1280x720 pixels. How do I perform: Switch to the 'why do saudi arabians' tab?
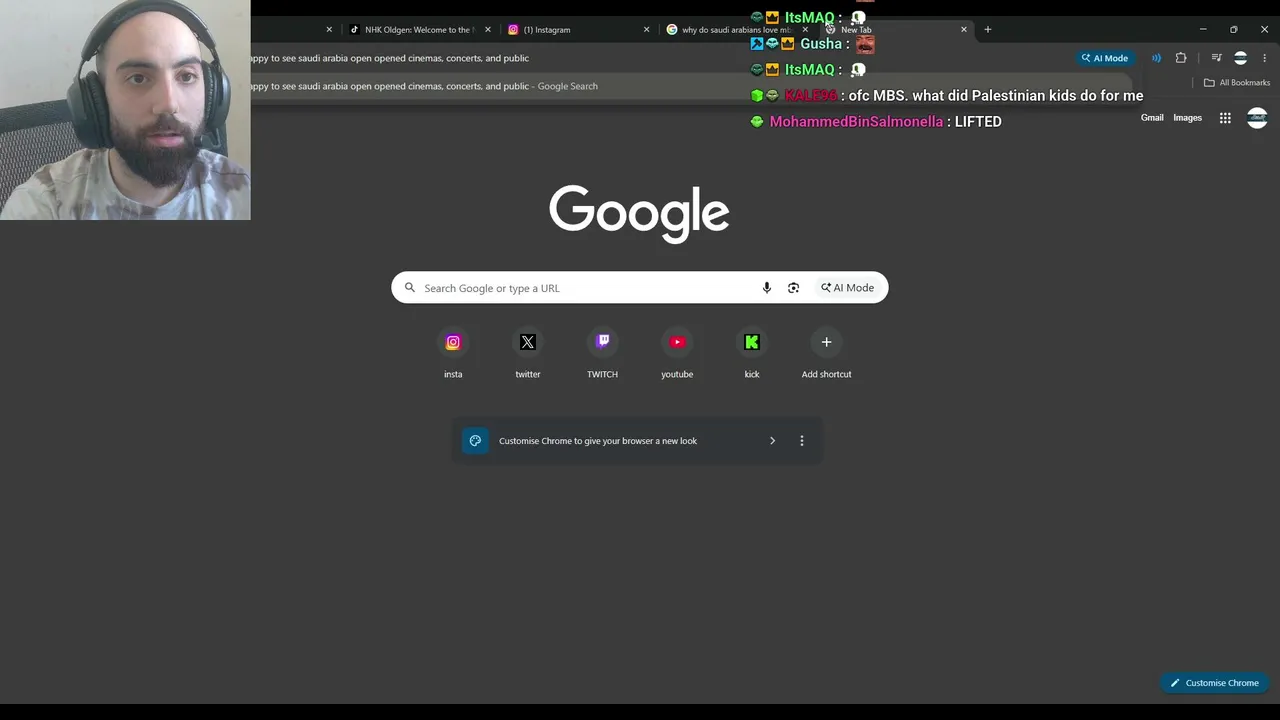pyautogui.click(x=736, y=30)
